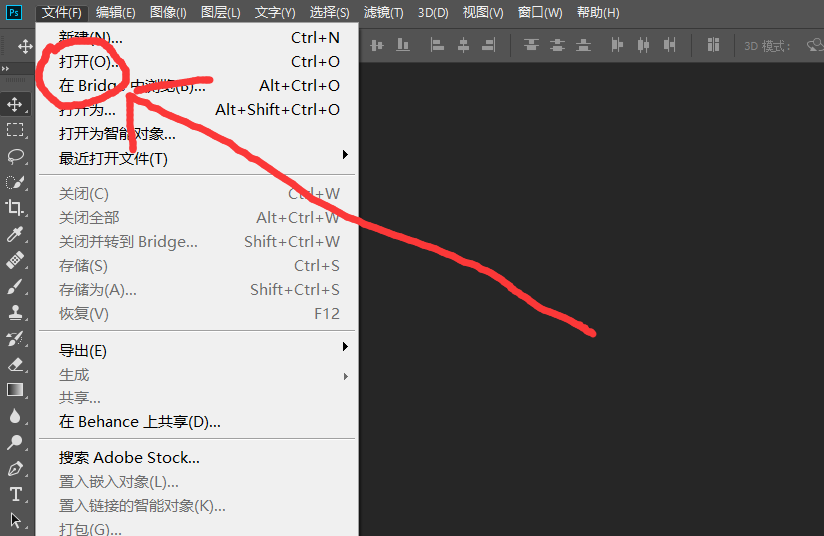Click 存储为(A)... menu entry
This screenshot has height=536, width=824.
[197, 290]
